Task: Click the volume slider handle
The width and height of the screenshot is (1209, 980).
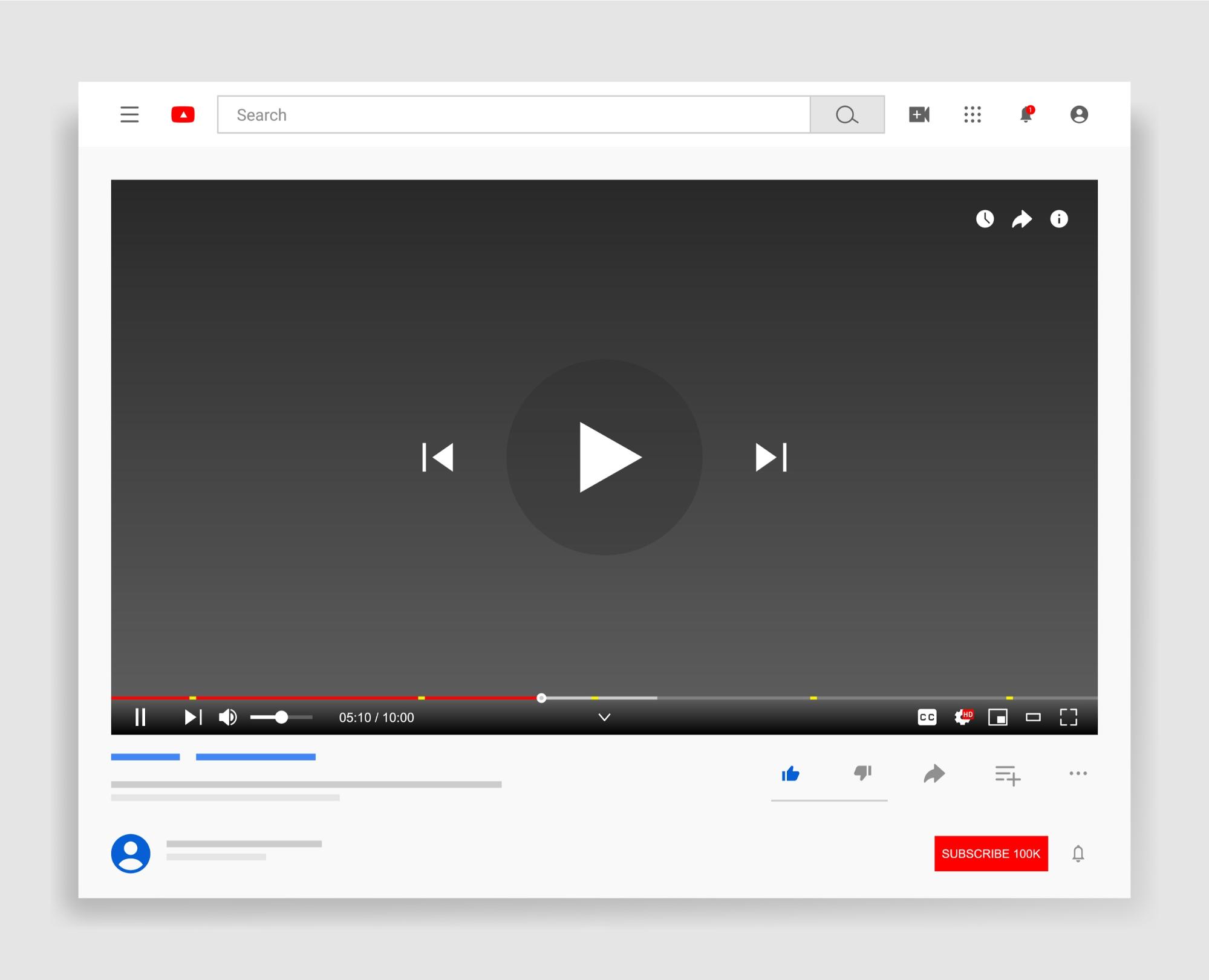Action: 281,717
